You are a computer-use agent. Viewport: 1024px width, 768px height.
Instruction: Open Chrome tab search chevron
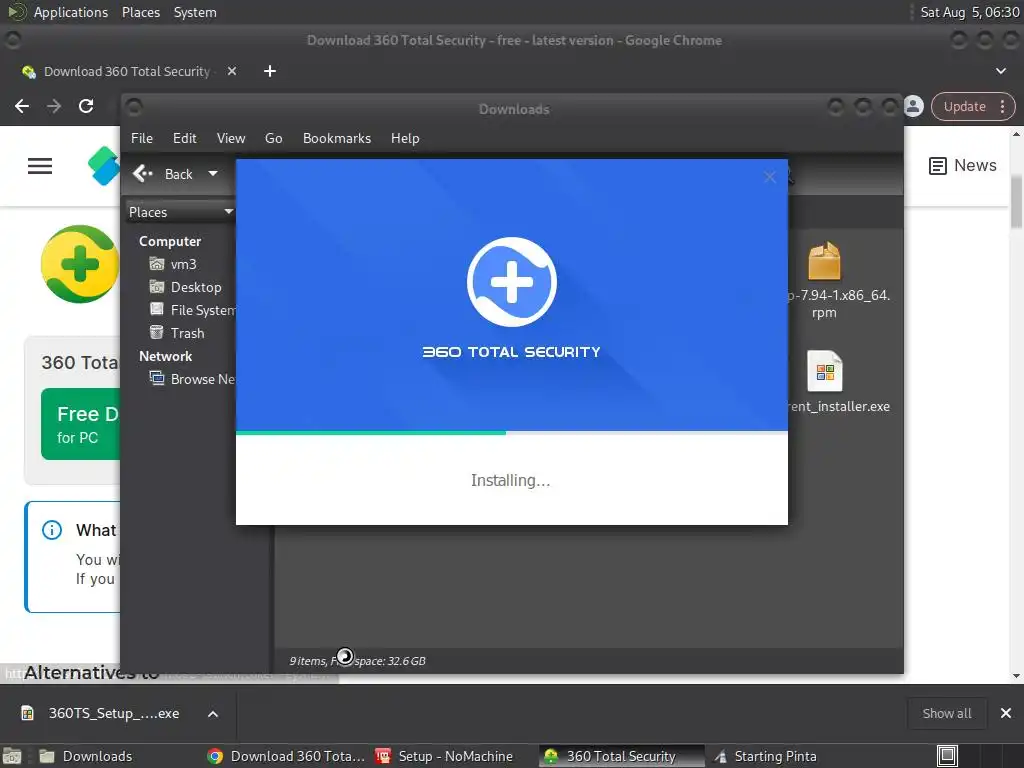click(x=1000, y=71)
